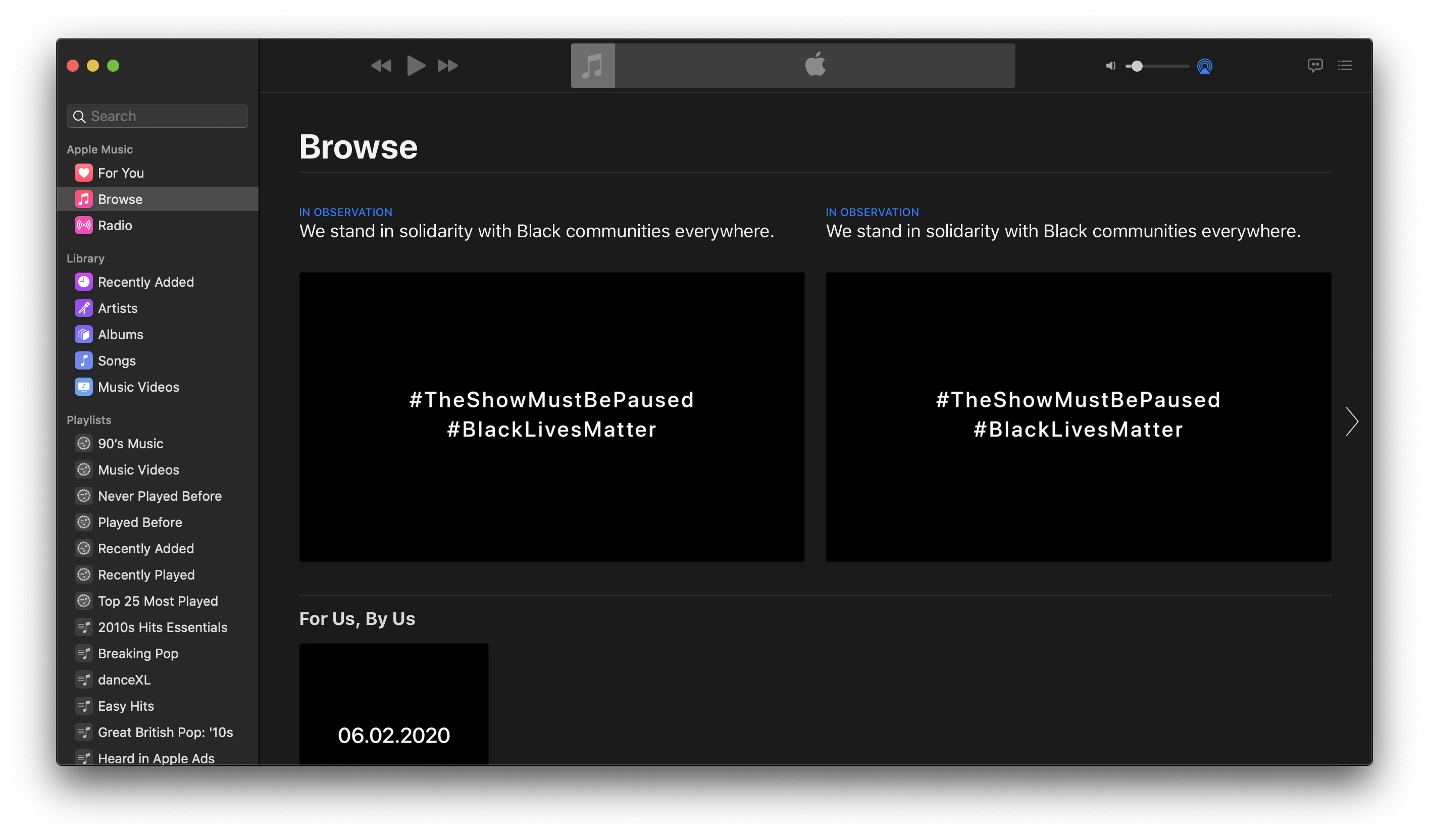Open the first #TheShowMustBePaused banner
Image resolution: width=1429 pixels, height=840 pixels.
(551, 416)
